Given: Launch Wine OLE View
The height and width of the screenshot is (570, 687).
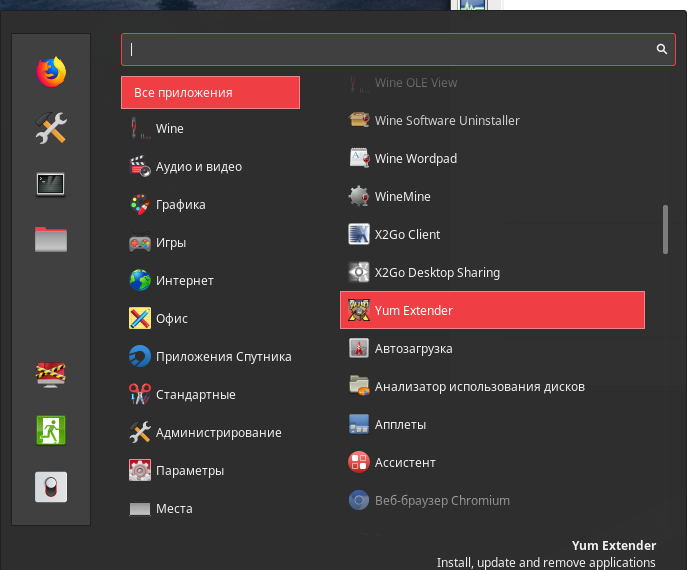Looking at the screenshot, I should (x=492, y=82).
